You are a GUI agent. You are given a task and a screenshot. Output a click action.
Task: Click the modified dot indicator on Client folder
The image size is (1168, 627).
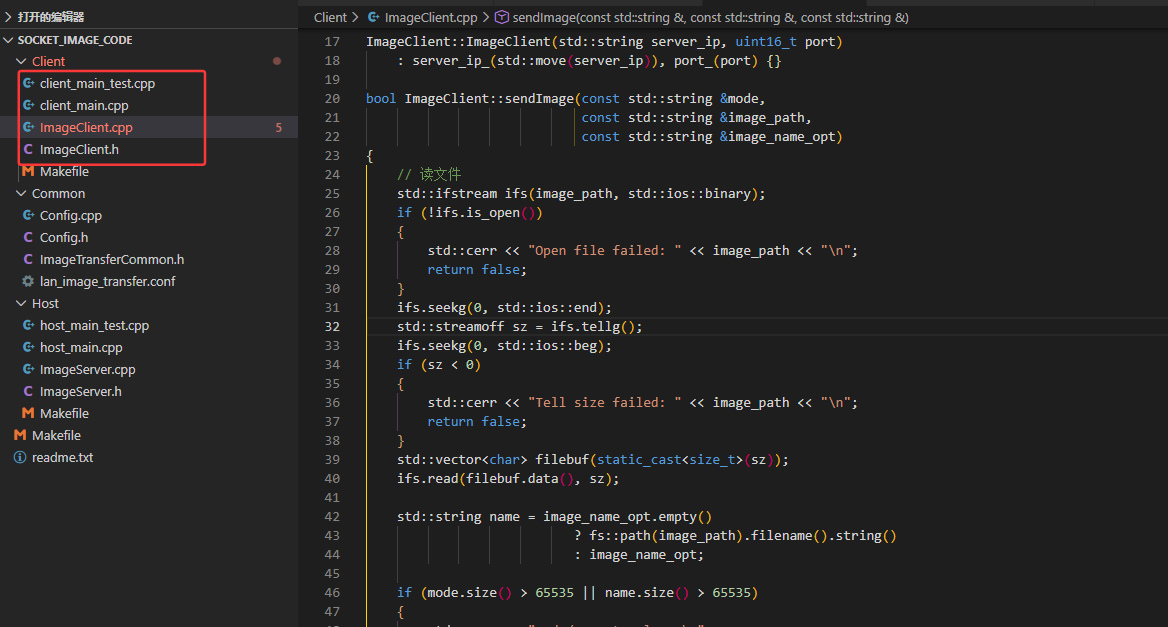coord(277,61)
